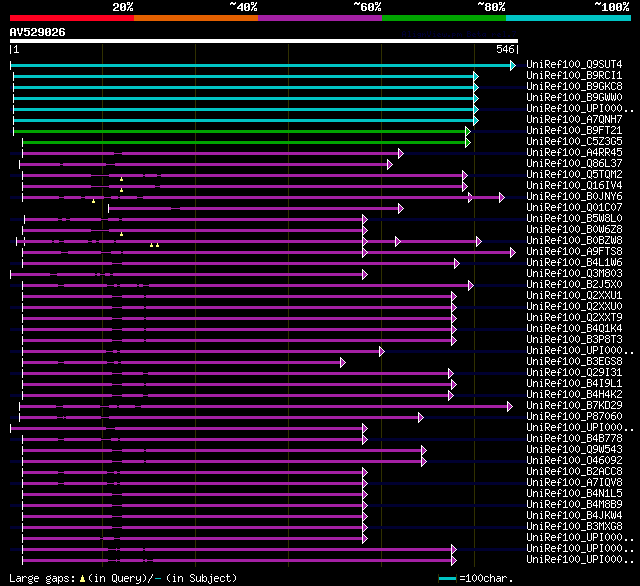Select the UniRef100_Q3M803 label

(574, 273)
